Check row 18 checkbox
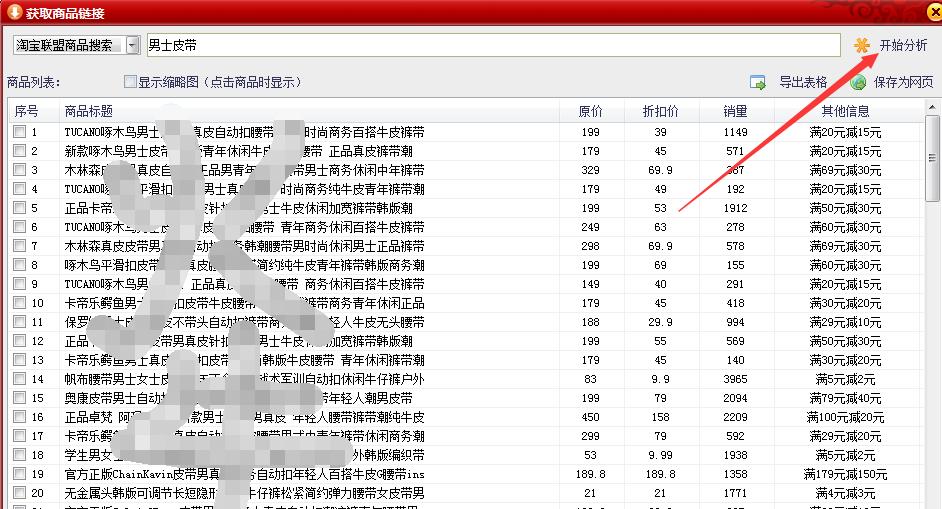 click(20, 455)
